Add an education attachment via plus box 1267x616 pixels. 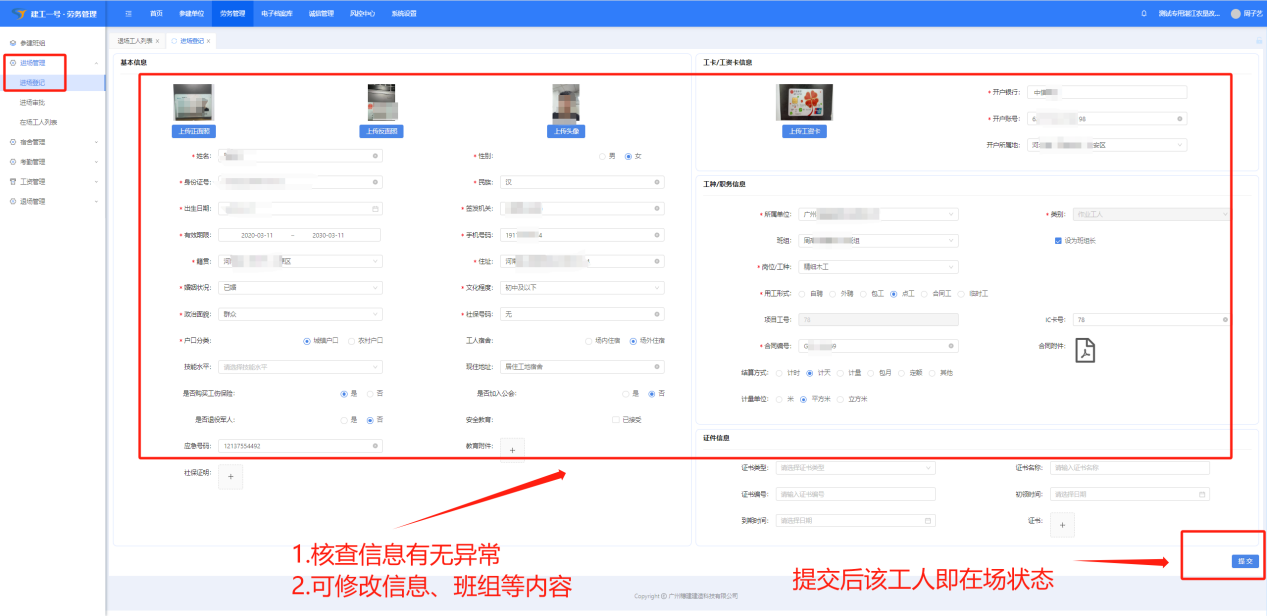click(x=512, y=450)
